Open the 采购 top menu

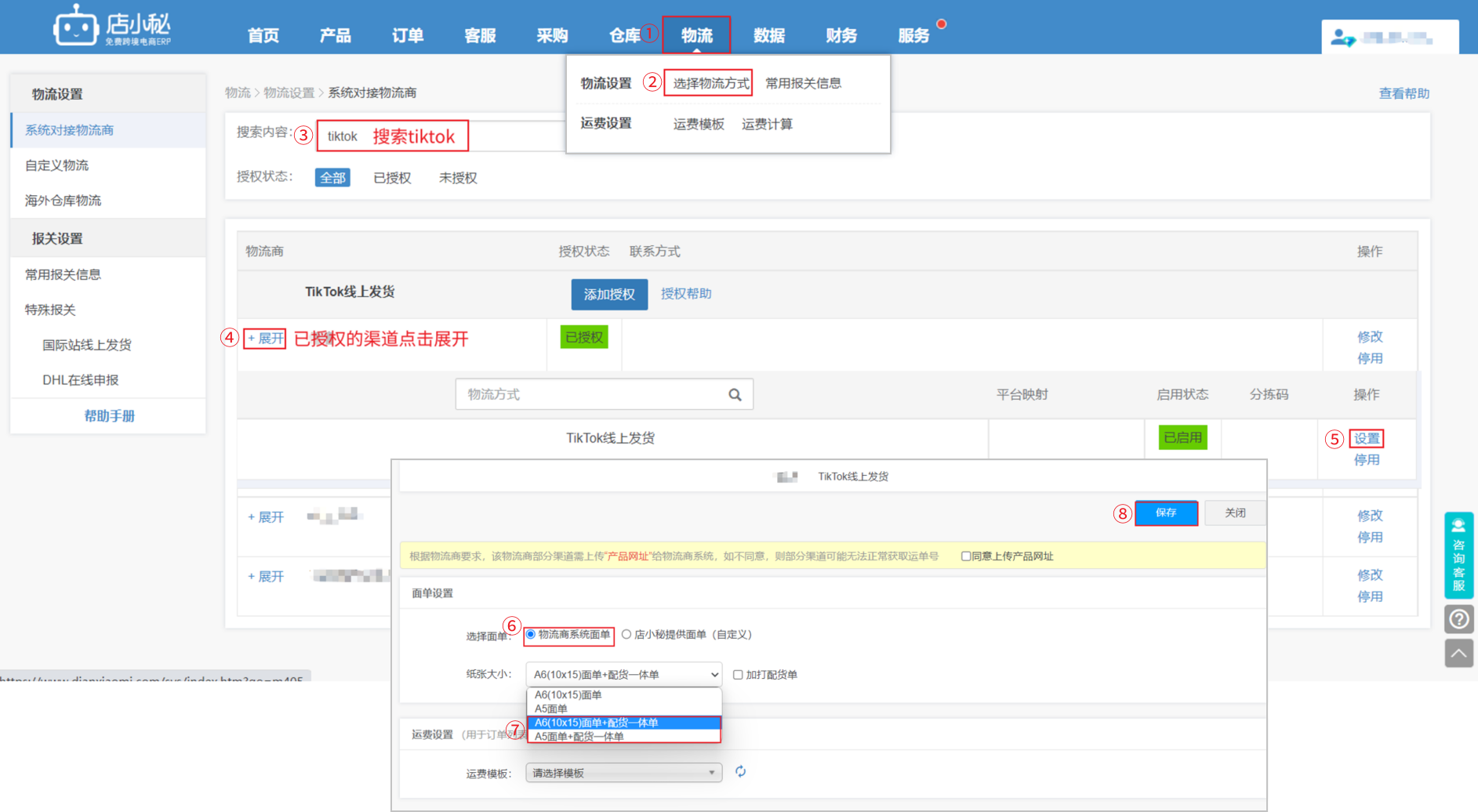(552, 36)
